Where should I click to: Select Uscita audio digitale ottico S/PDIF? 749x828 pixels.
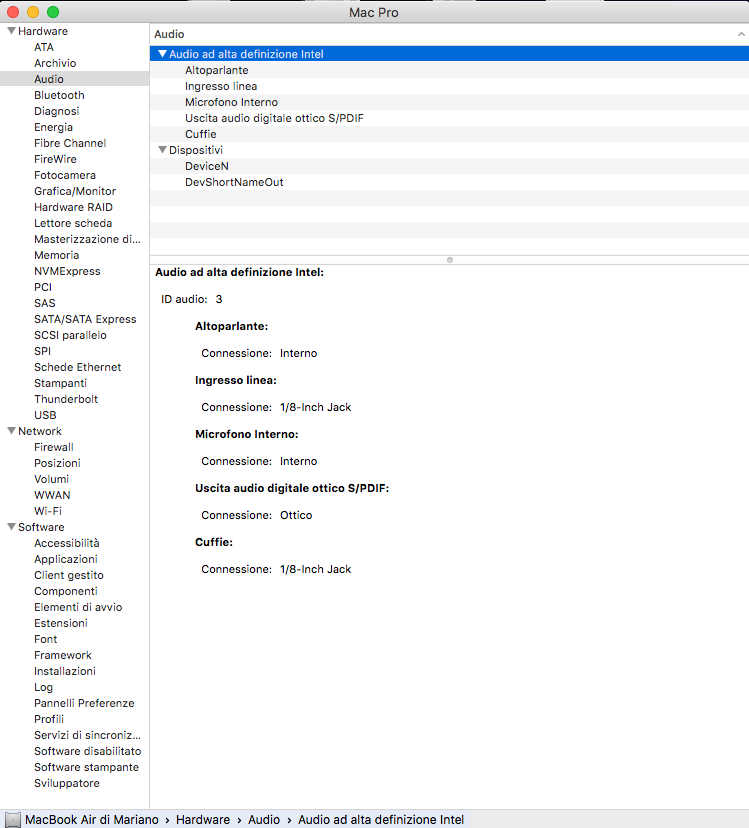274,118
